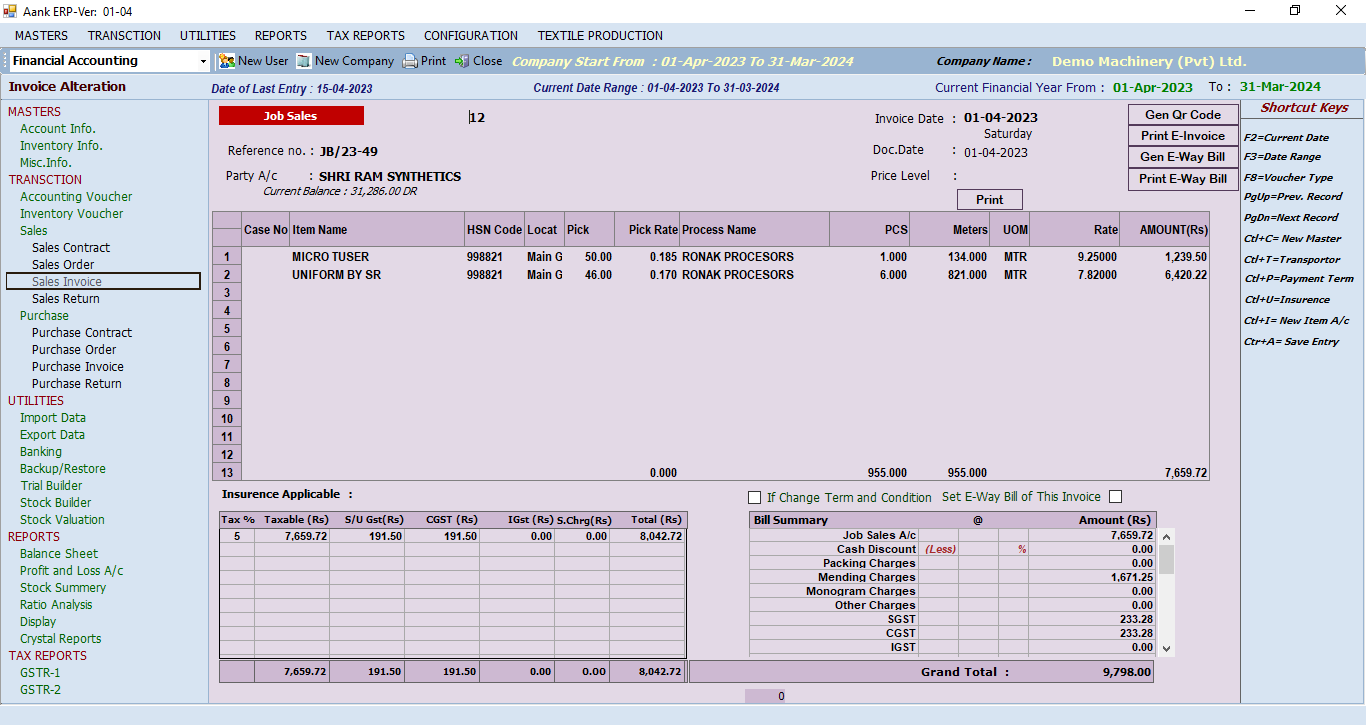Open Stock Summery report
The image size is (1366, 725).
63,588
